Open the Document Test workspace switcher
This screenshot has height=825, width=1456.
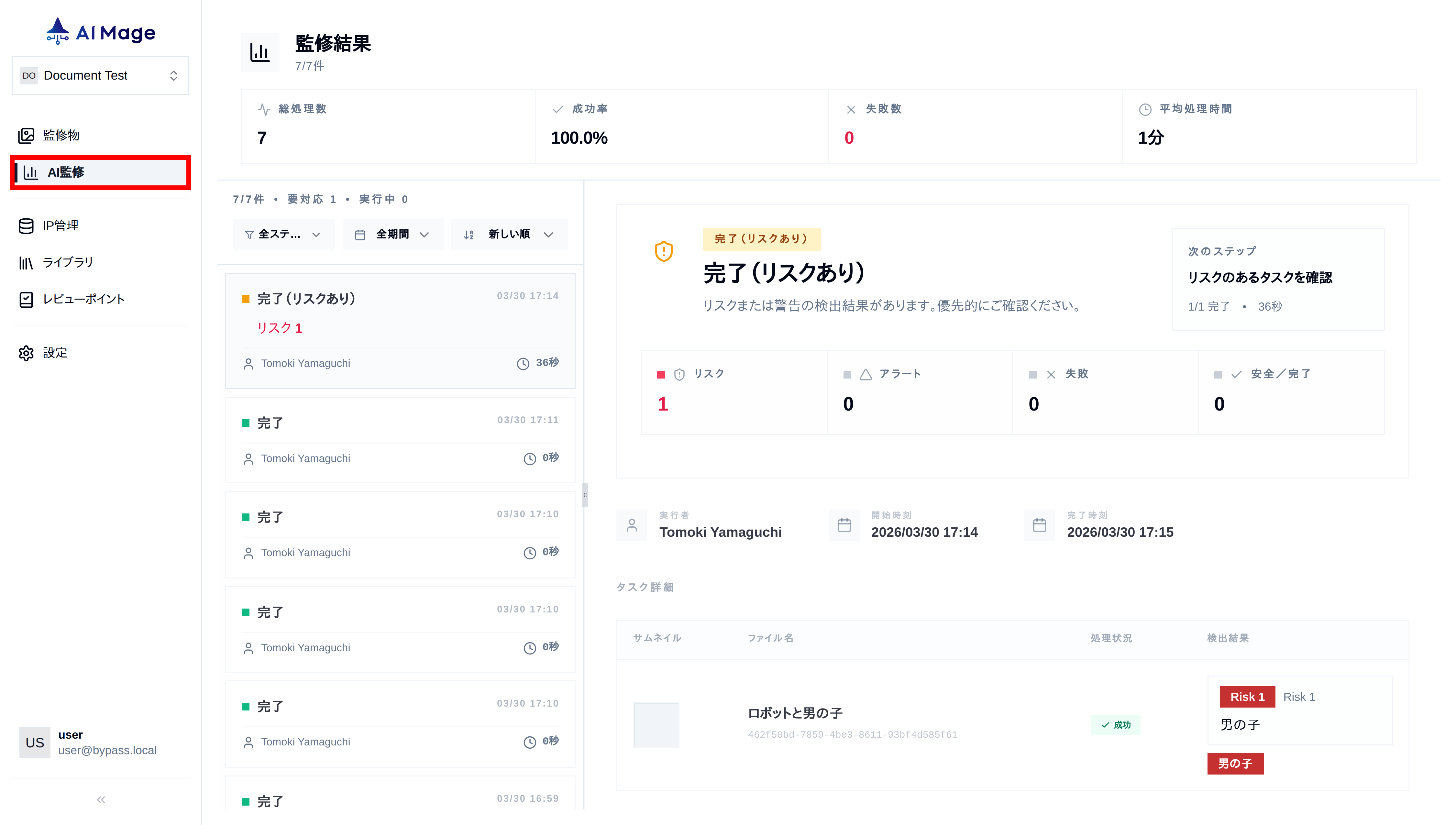tap(100, 75)
